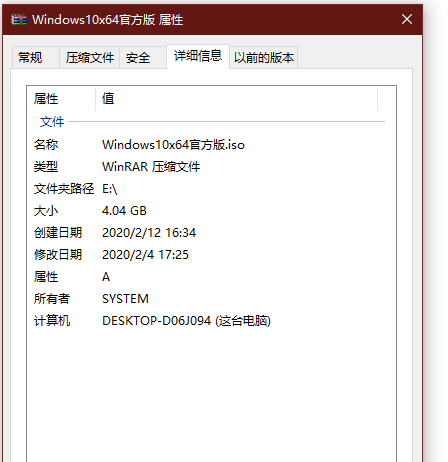Screen dimensions: 448x462
Task: Select the 详细信息 tab
Action: 198,56
